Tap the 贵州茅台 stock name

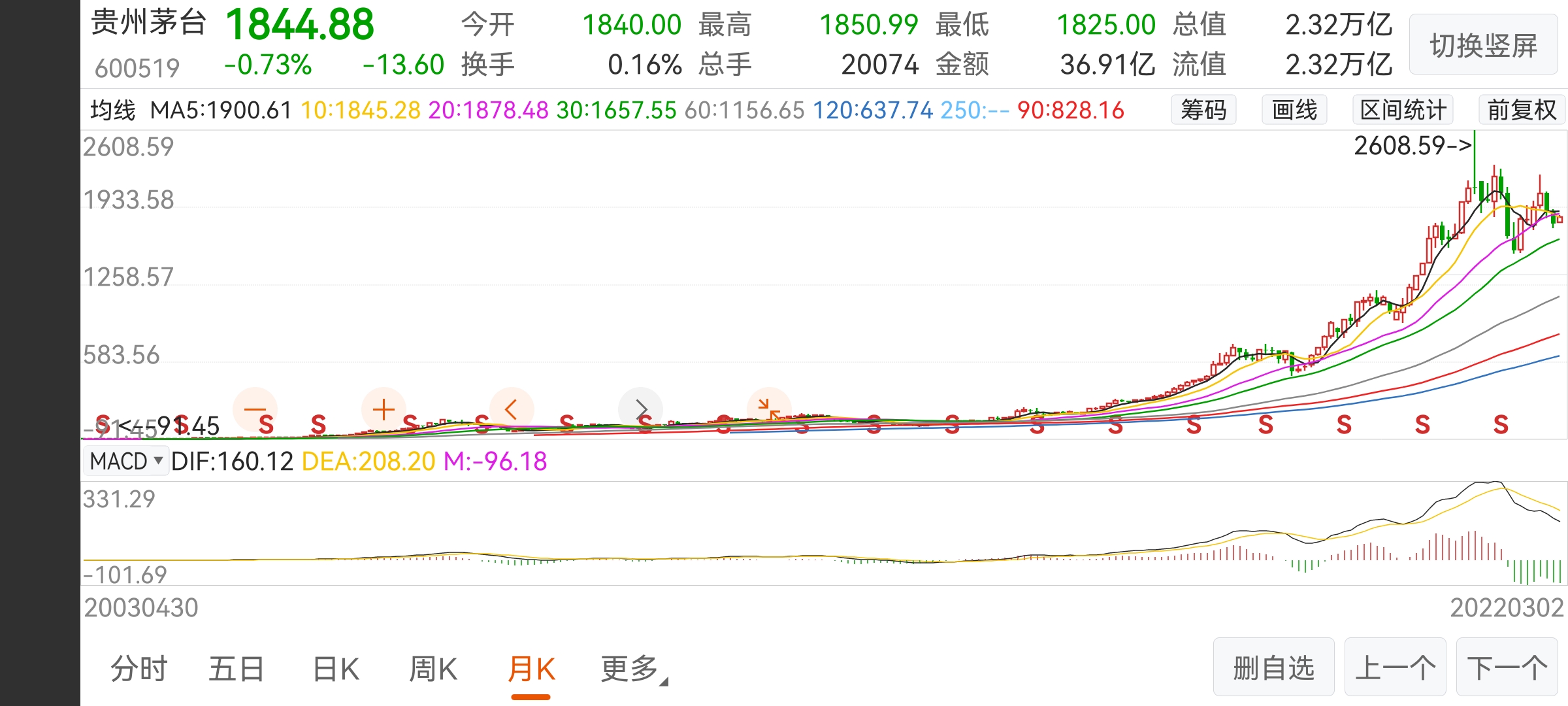[149, 22]
